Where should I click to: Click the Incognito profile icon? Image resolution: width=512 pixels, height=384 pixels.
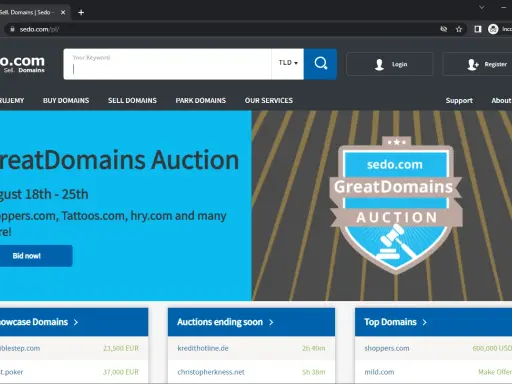point(493,29)
